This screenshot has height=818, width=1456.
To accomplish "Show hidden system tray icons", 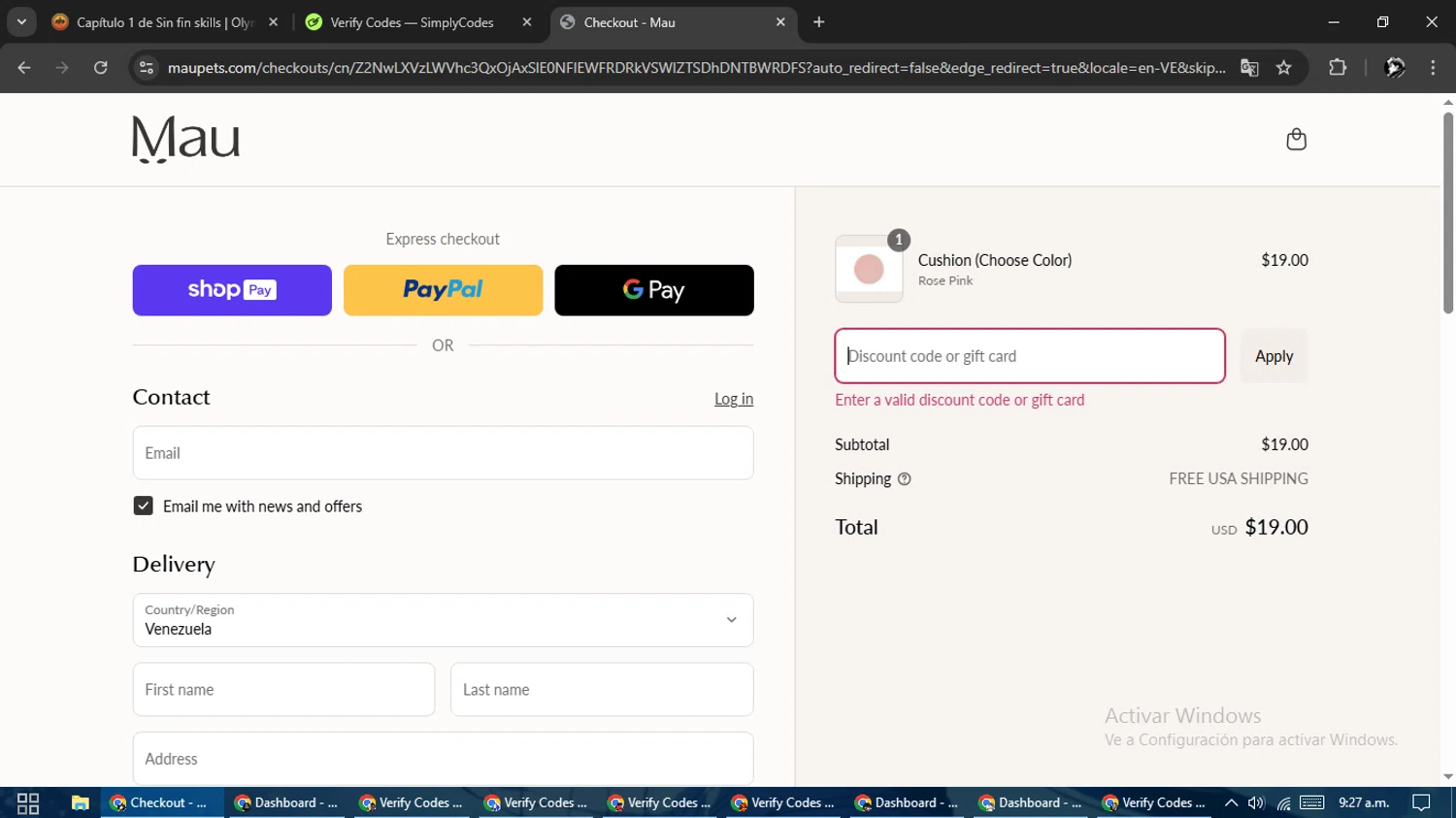I will pos(1231,802).
